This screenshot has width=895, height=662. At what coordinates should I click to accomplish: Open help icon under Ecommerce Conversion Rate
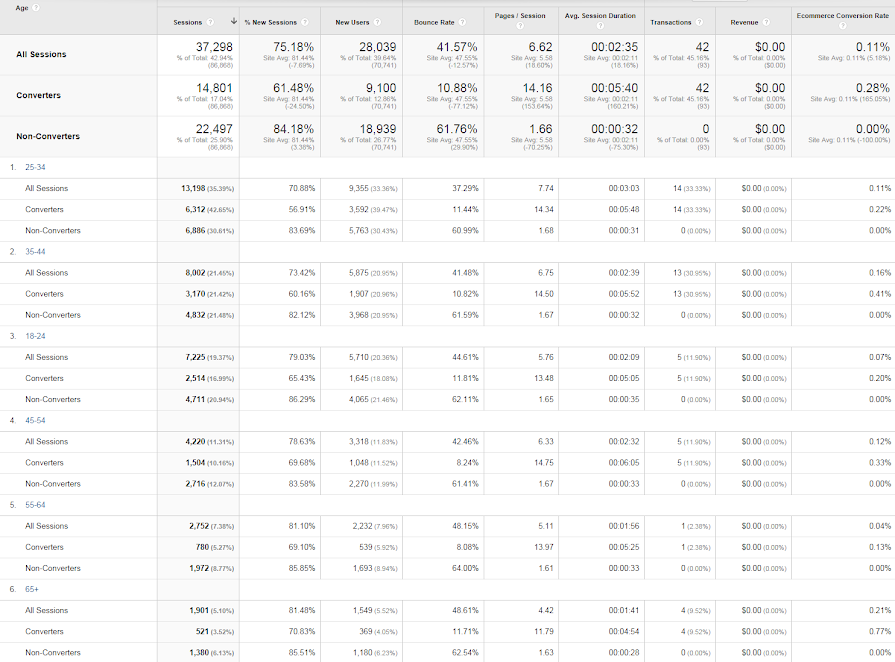tap(842, 26)
